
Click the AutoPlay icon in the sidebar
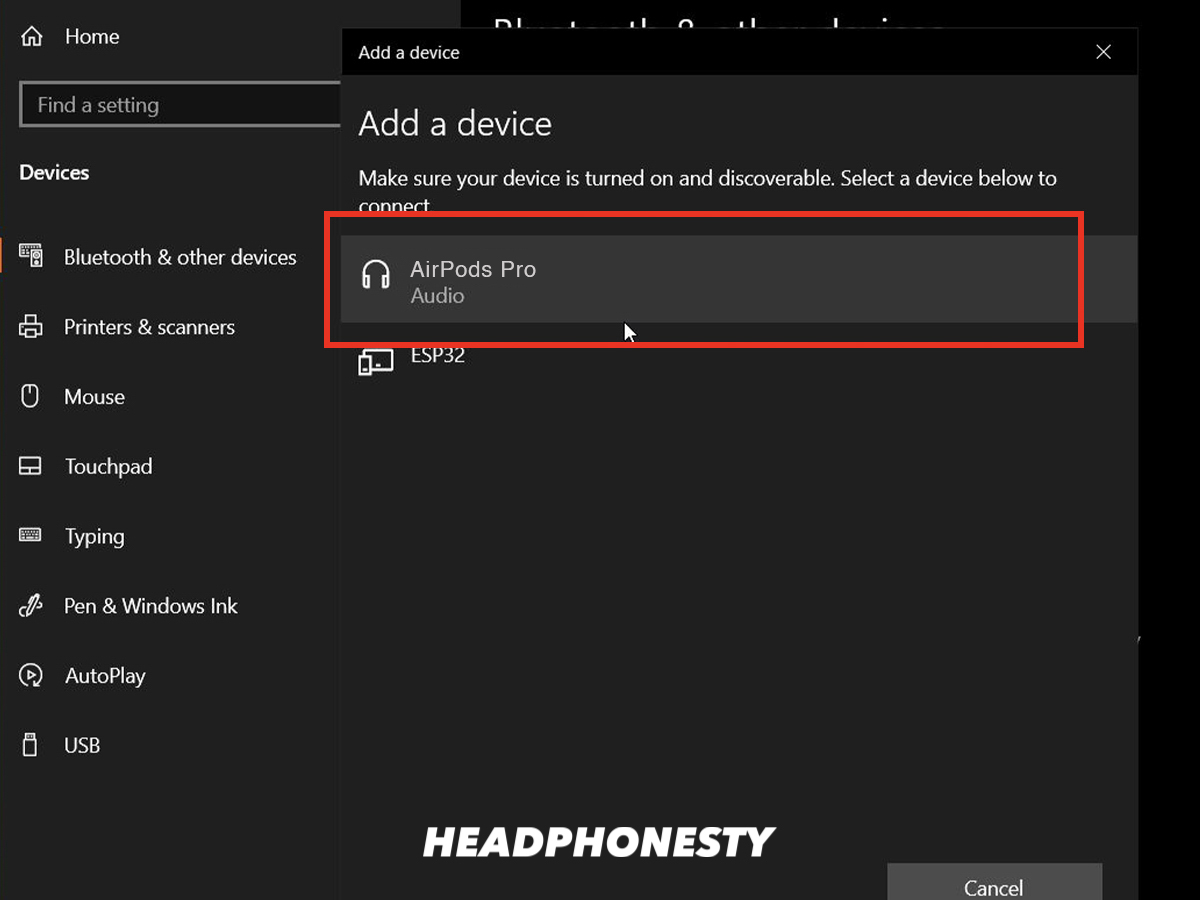[x=31, y=676]
